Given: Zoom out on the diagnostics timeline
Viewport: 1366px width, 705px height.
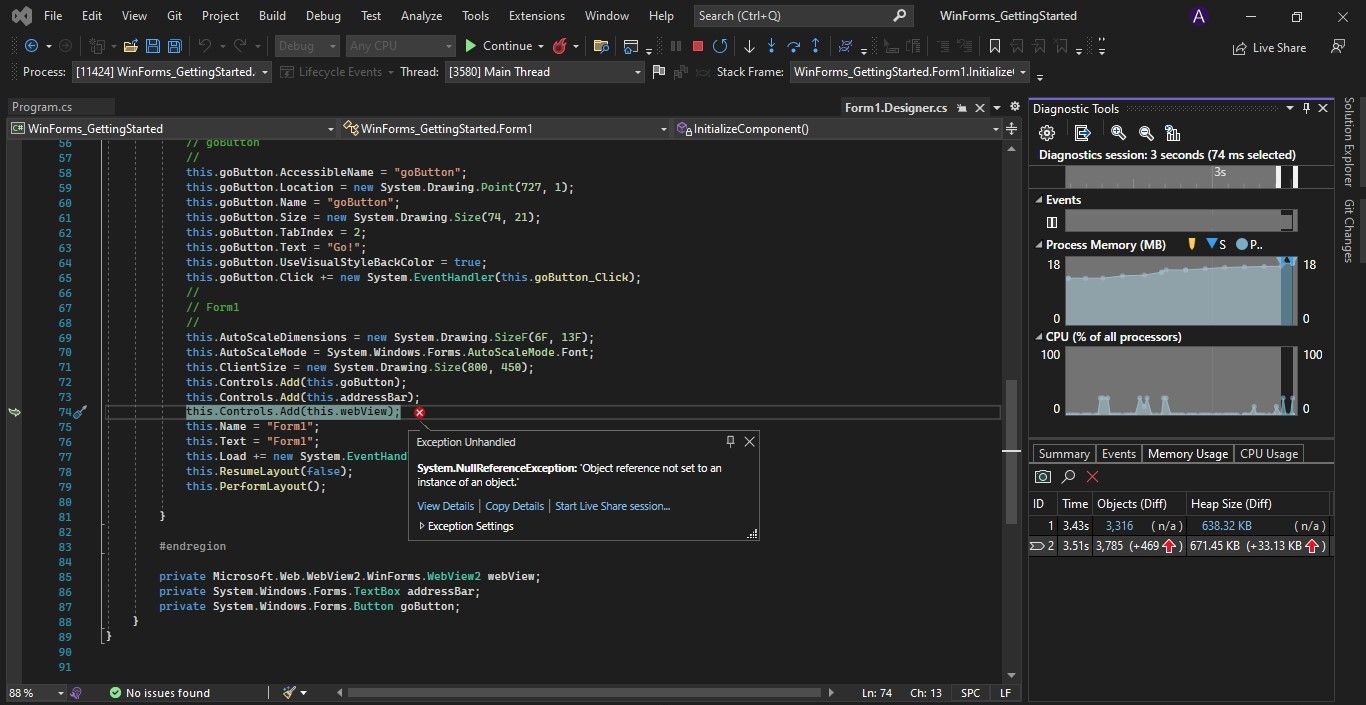Looking at the screenshot, I should click(x=1146, y=133).
